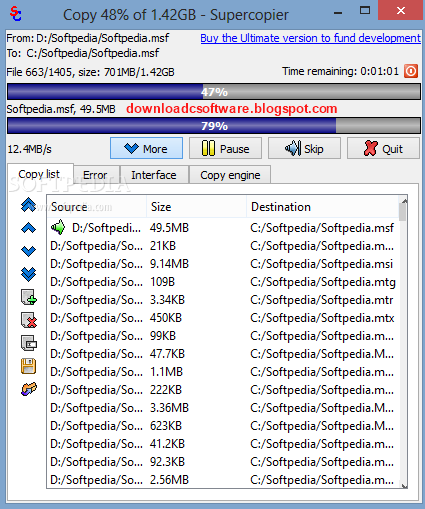Click the 12.4MB/s transfer speed label
Screen dimensions: 425x509
(x=30, y=149)
